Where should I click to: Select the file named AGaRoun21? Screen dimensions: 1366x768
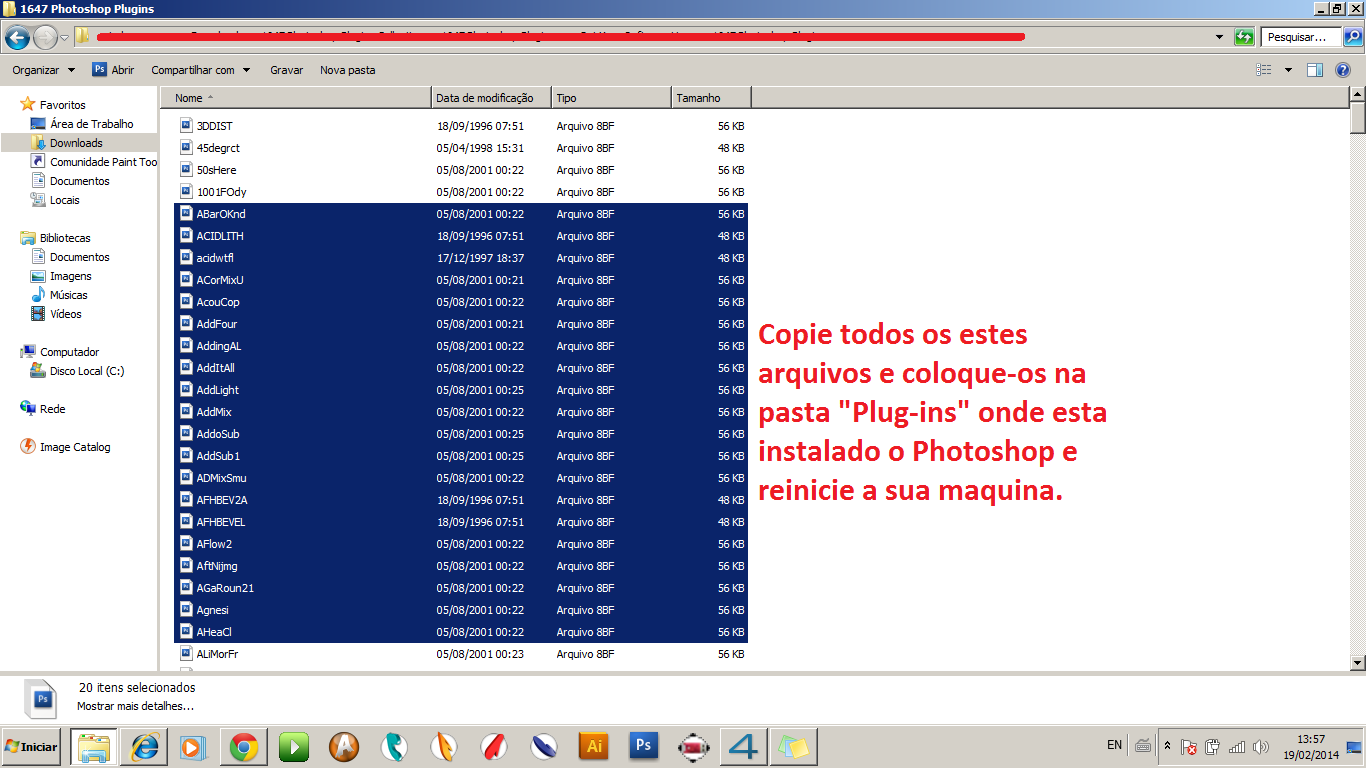[225, 588]
